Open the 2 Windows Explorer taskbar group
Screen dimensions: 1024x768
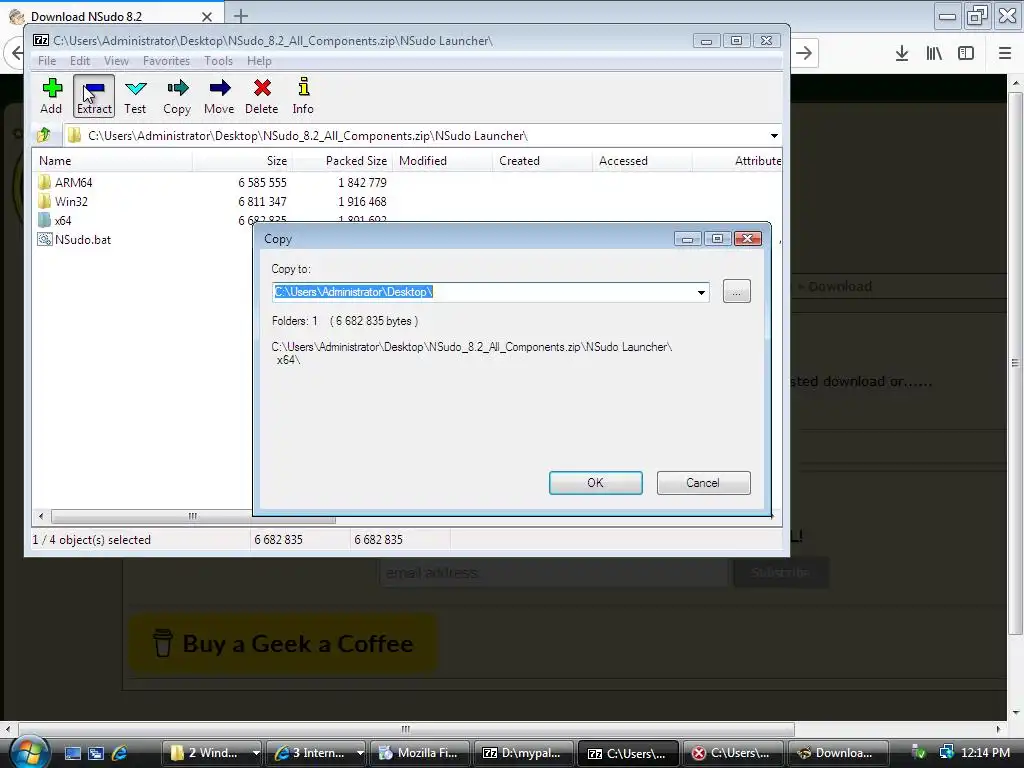click(212, 753)
